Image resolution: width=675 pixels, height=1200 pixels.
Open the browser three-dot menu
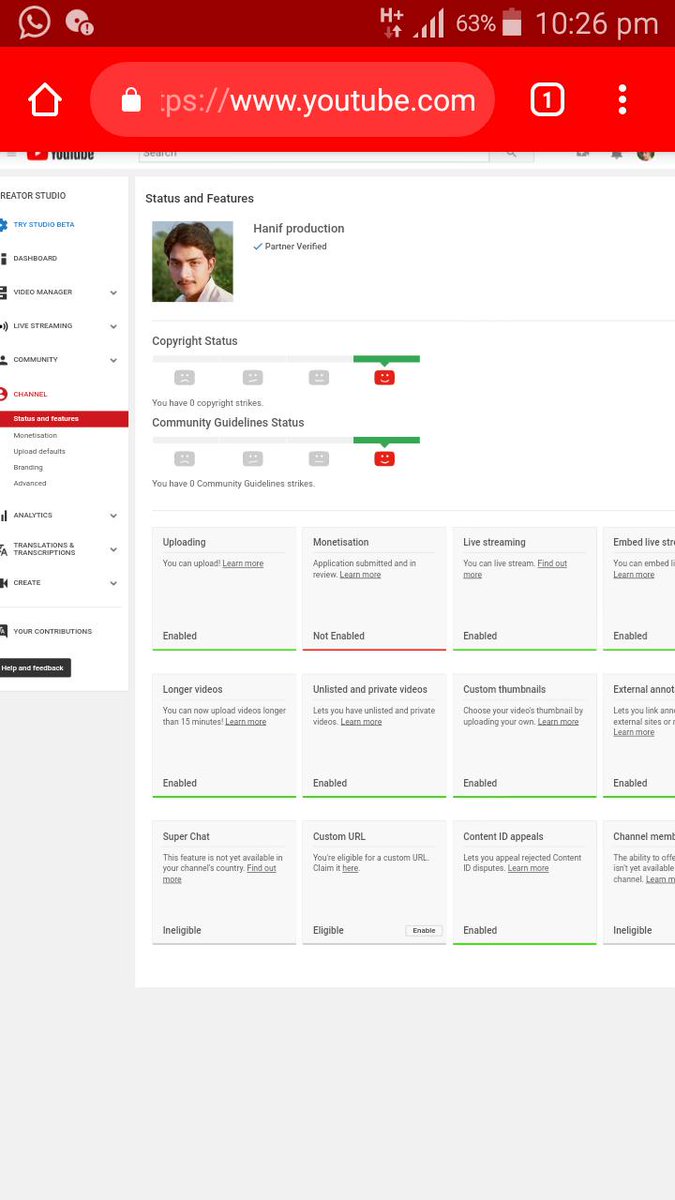[x=622, y=99]
